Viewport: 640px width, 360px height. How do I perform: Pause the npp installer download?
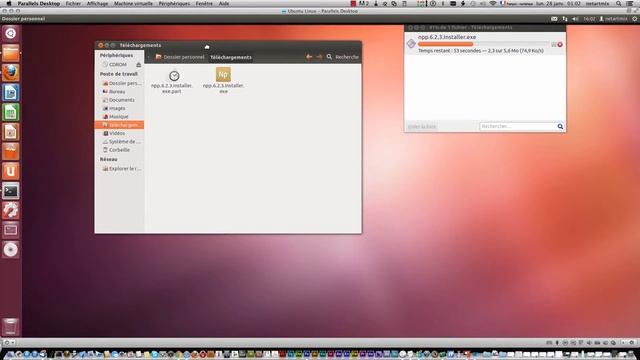click(554, 44)
